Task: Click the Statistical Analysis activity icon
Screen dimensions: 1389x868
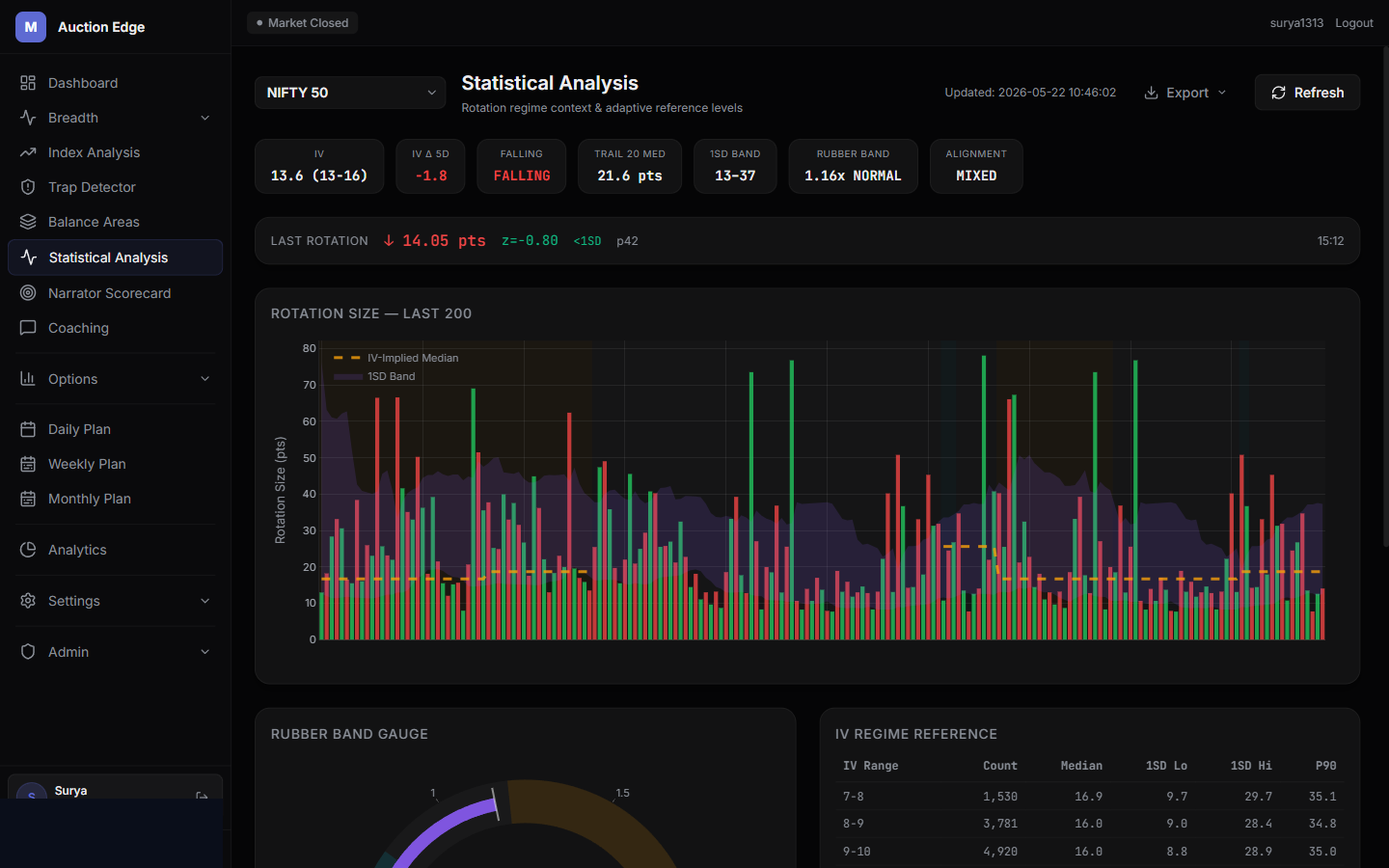Action: point(29,258)
